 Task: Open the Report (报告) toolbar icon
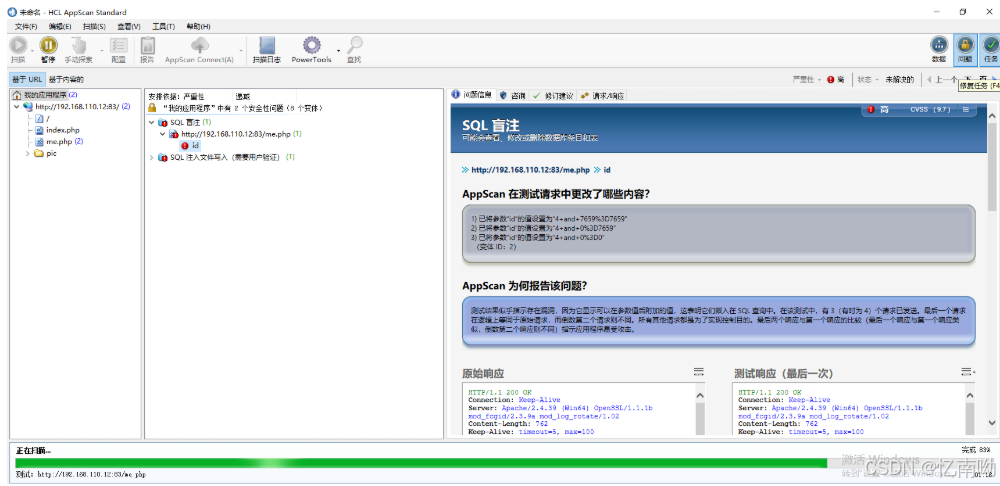[147, 45]
